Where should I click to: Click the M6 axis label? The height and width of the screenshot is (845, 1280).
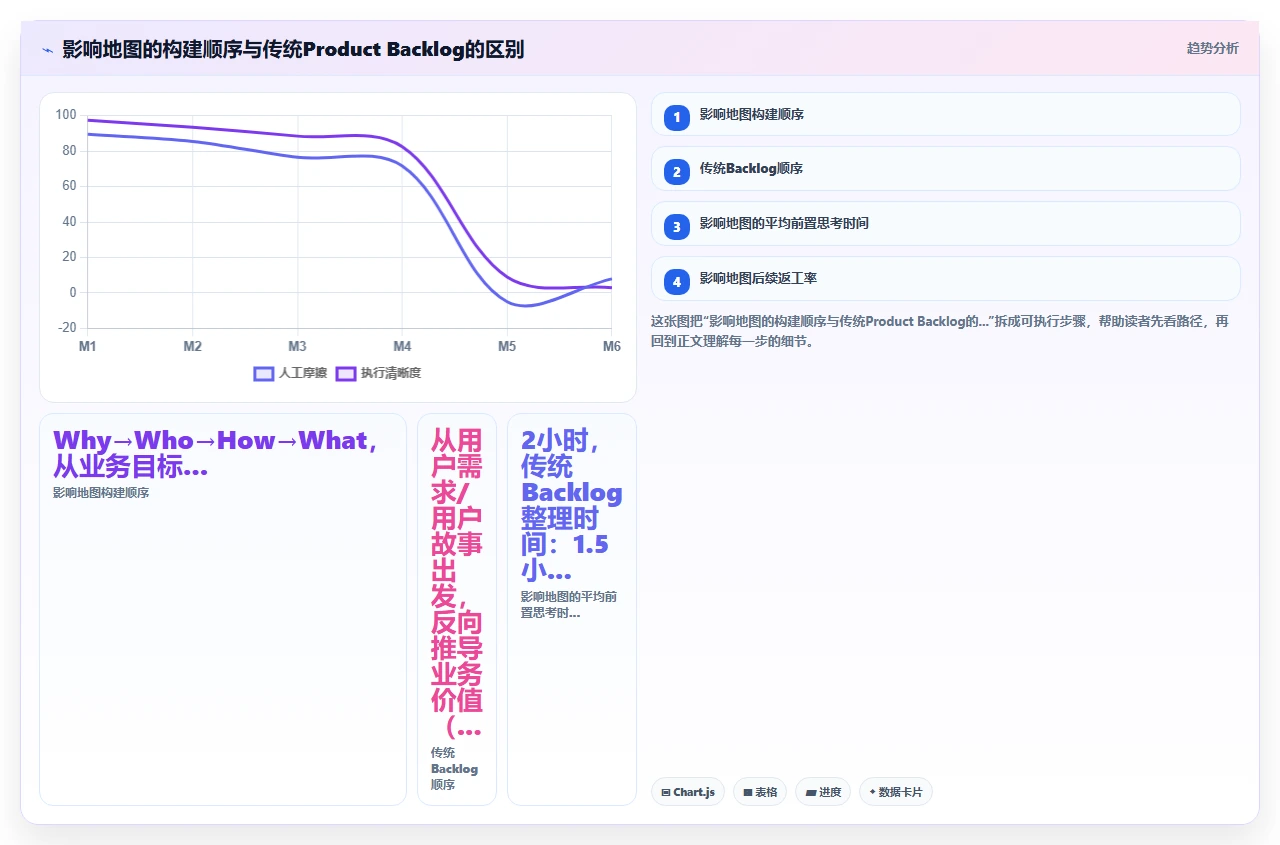coord(611,346)
